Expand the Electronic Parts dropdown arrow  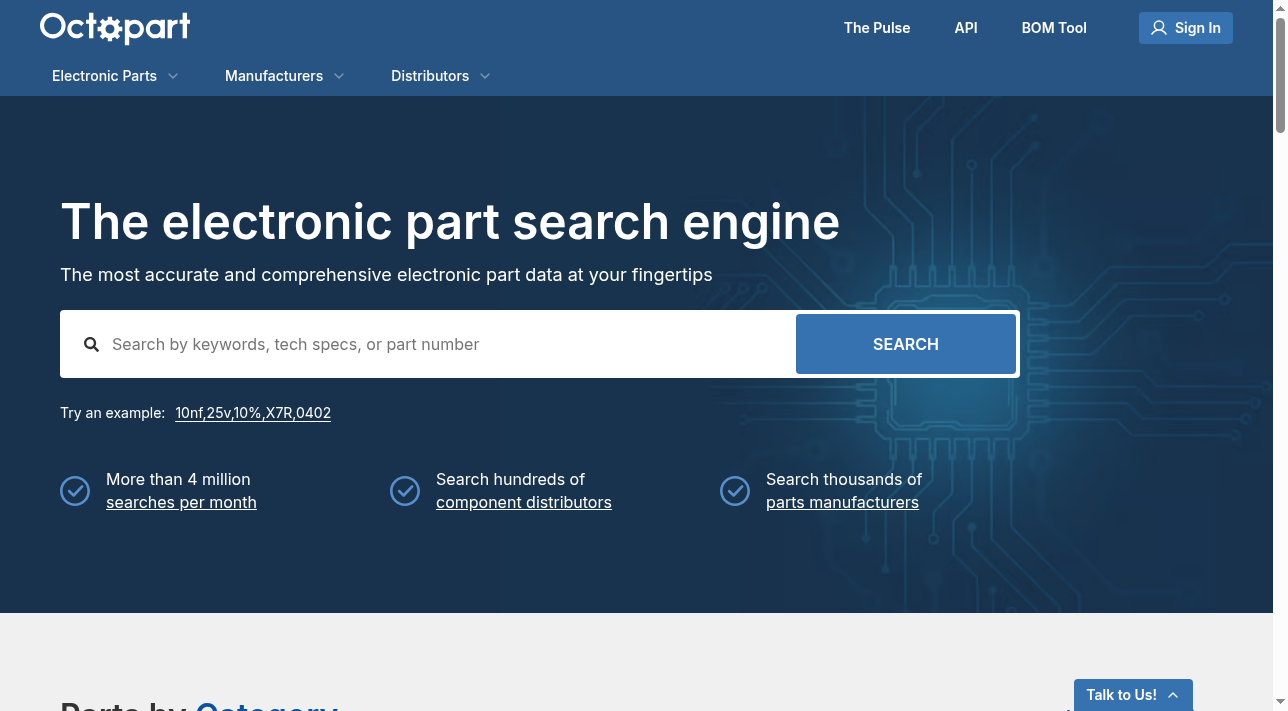[x=173, y=76]
